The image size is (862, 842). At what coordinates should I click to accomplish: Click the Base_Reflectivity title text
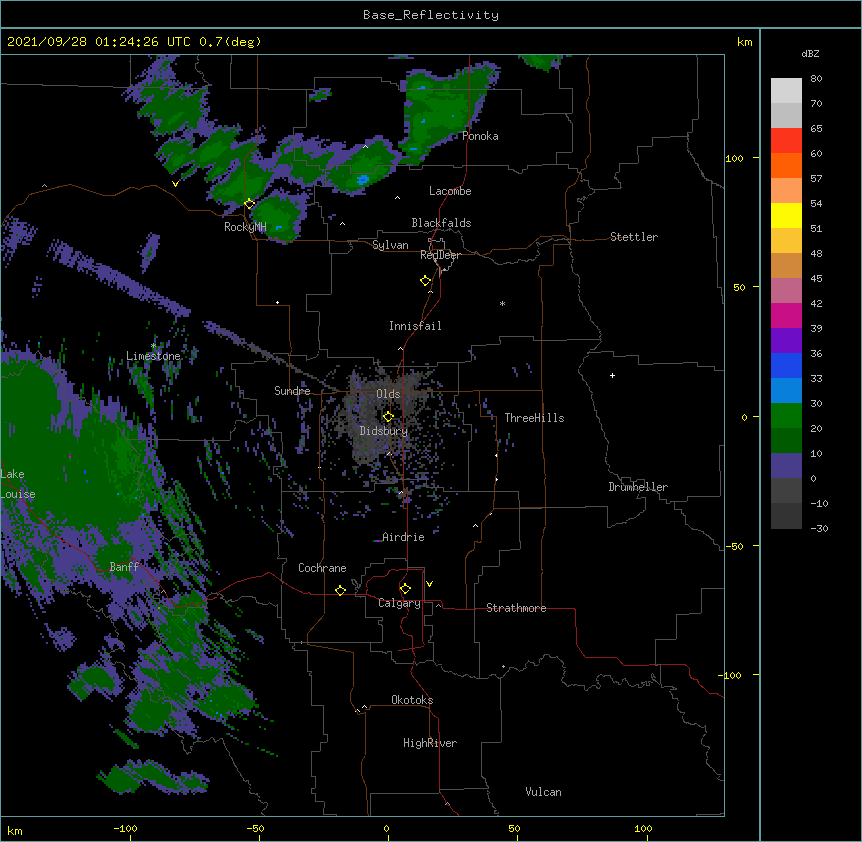(x=431, y=15)
